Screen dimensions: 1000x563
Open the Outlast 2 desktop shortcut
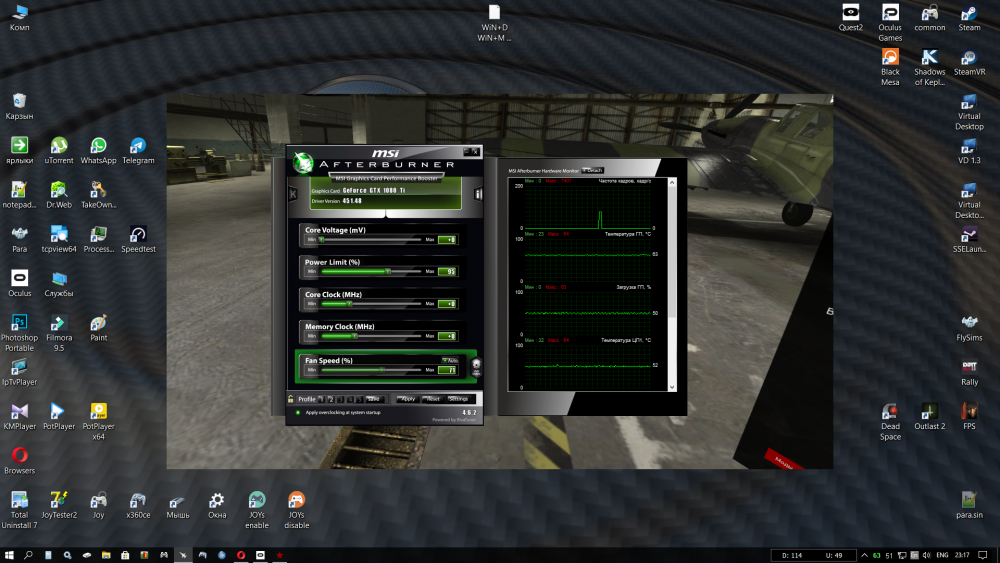(929, 417)
